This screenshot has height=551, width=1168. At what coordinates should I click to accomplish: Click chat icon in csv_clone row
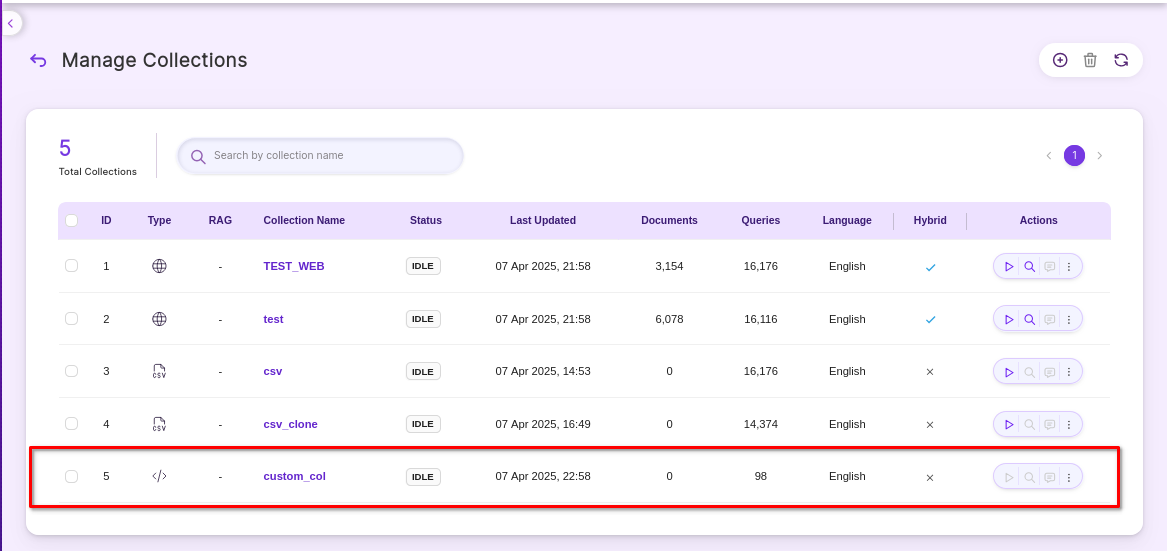coord(1050,424)
